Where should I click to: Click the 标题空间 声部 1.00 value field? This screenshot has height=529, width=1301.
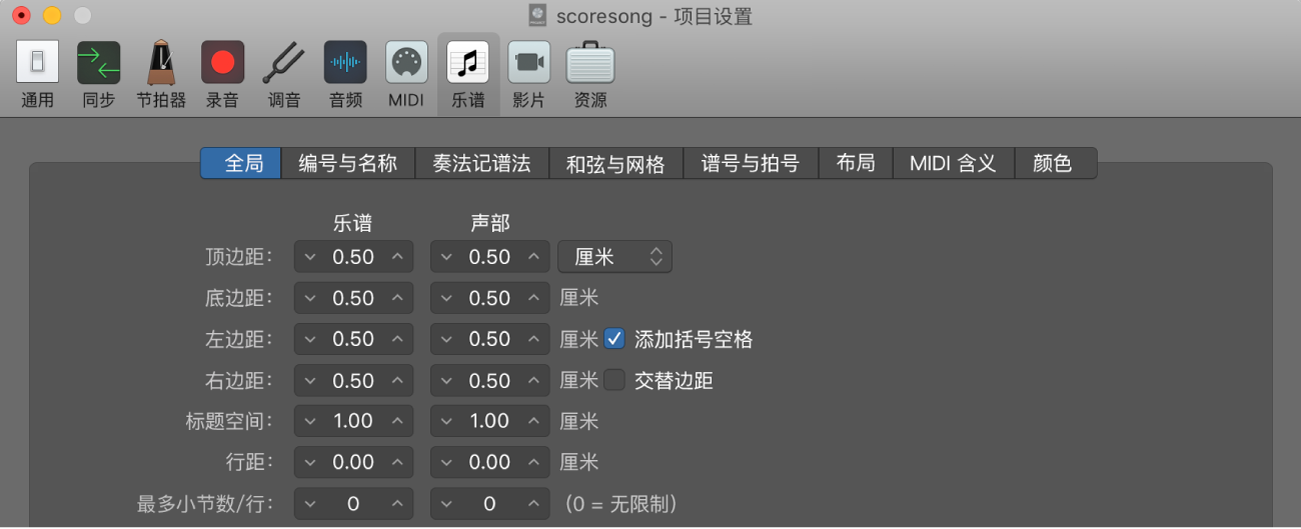coord(490,421)
